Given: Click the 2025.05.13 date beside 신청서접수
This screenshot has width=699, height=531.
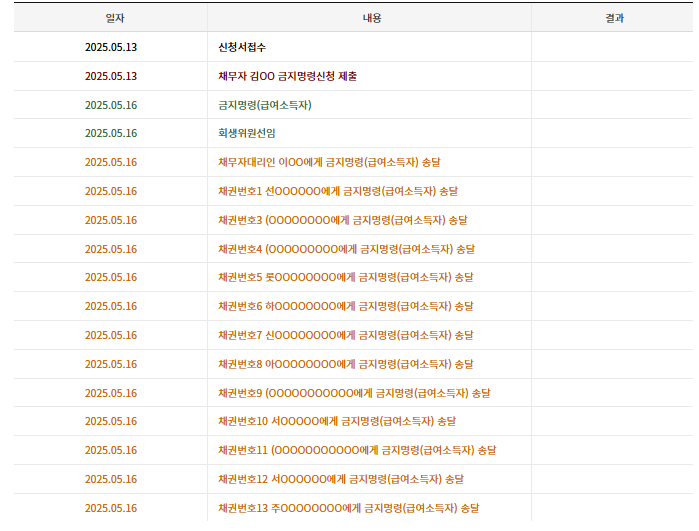Looking at the screenshot, I should [111, 47].
